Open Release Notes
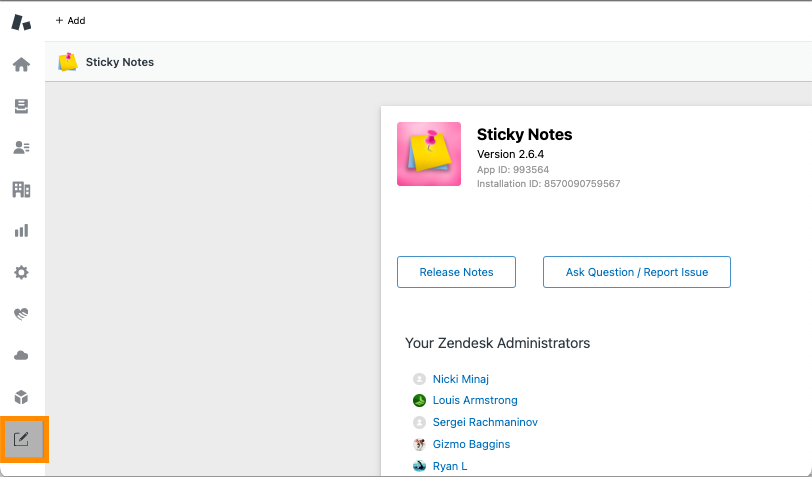The width and height of the screenshot is (812, 477). coord(456,272)
